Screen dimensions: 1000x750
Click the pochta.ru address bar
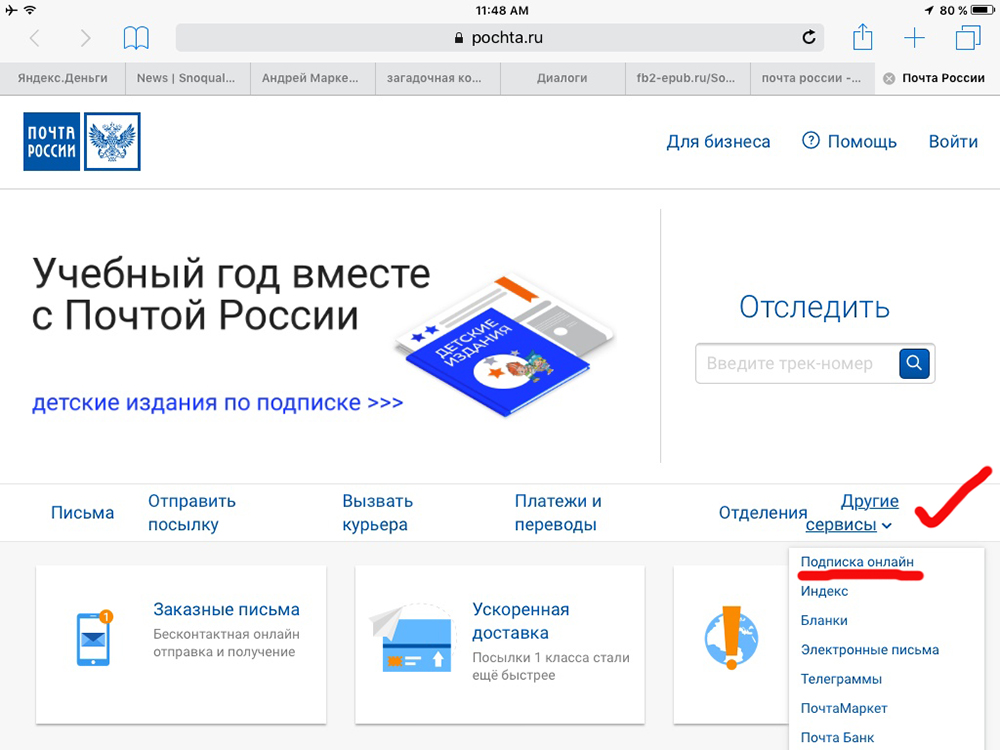click(x=499, y=38)
